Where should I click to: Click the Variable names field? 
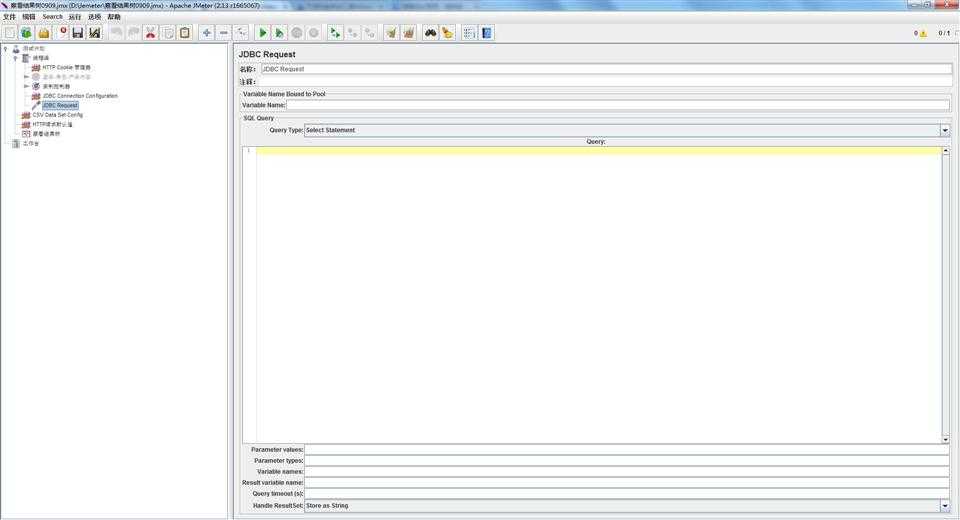626,472
